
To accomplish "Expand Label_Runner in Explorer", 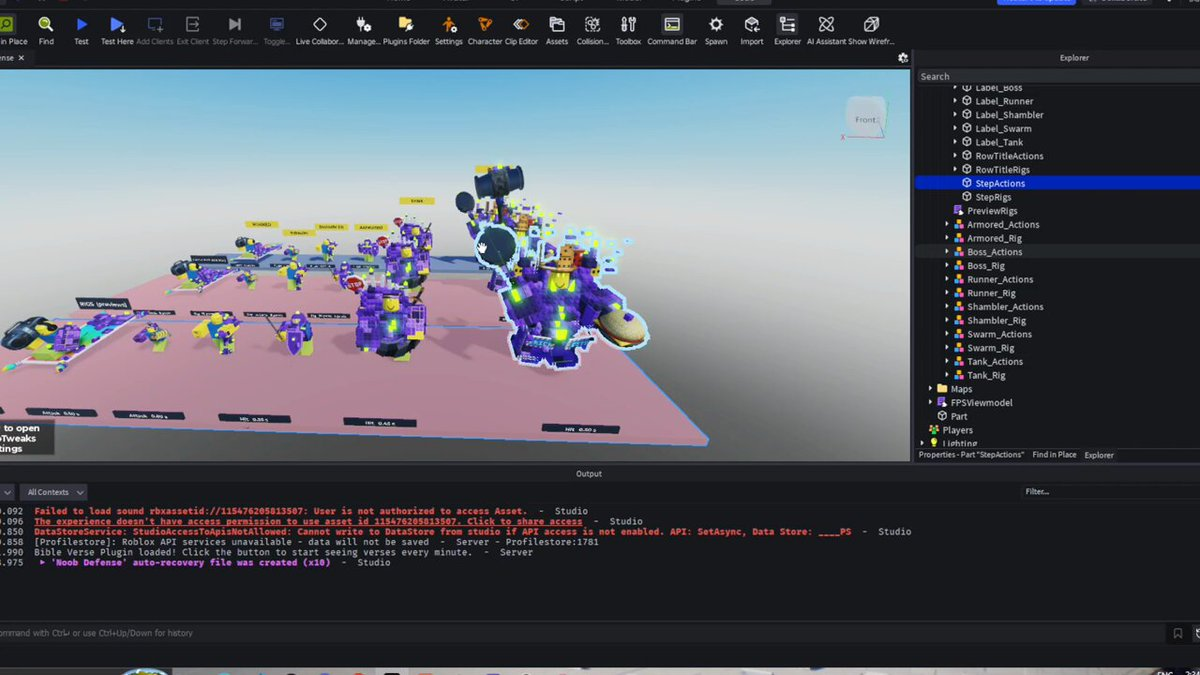I will [955, 101].
